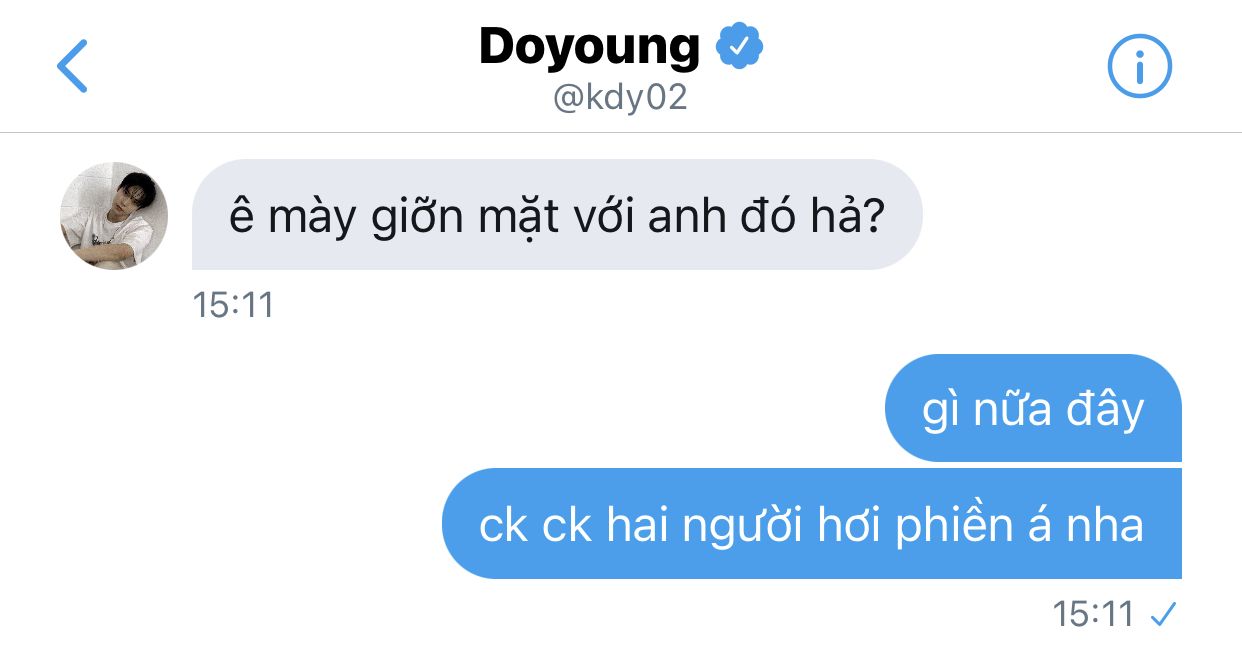Select the sent message "gì nữa đây"

[x=1033, y=408]
